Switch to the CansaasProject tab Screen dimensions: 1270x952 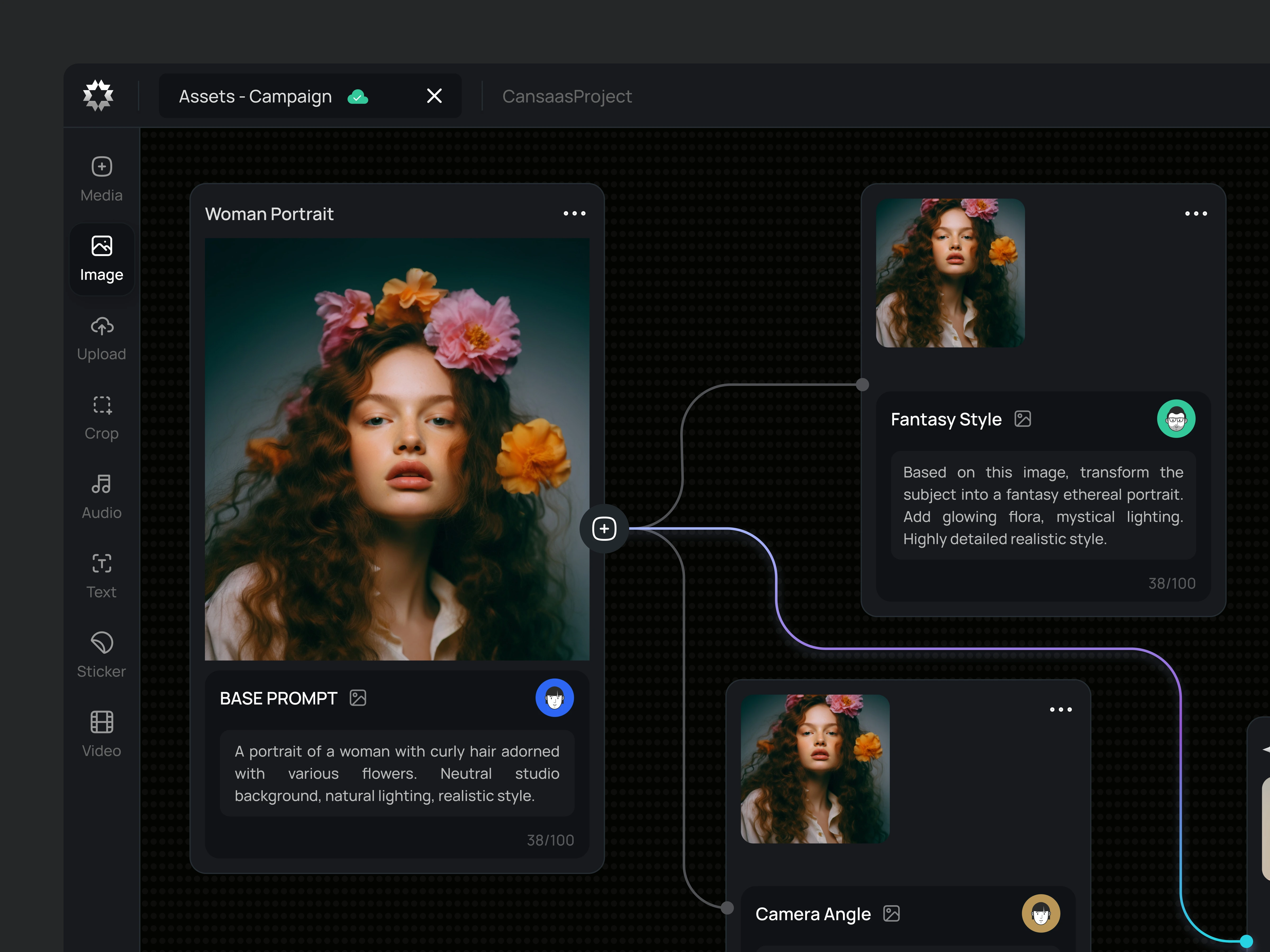coord(567,97)
